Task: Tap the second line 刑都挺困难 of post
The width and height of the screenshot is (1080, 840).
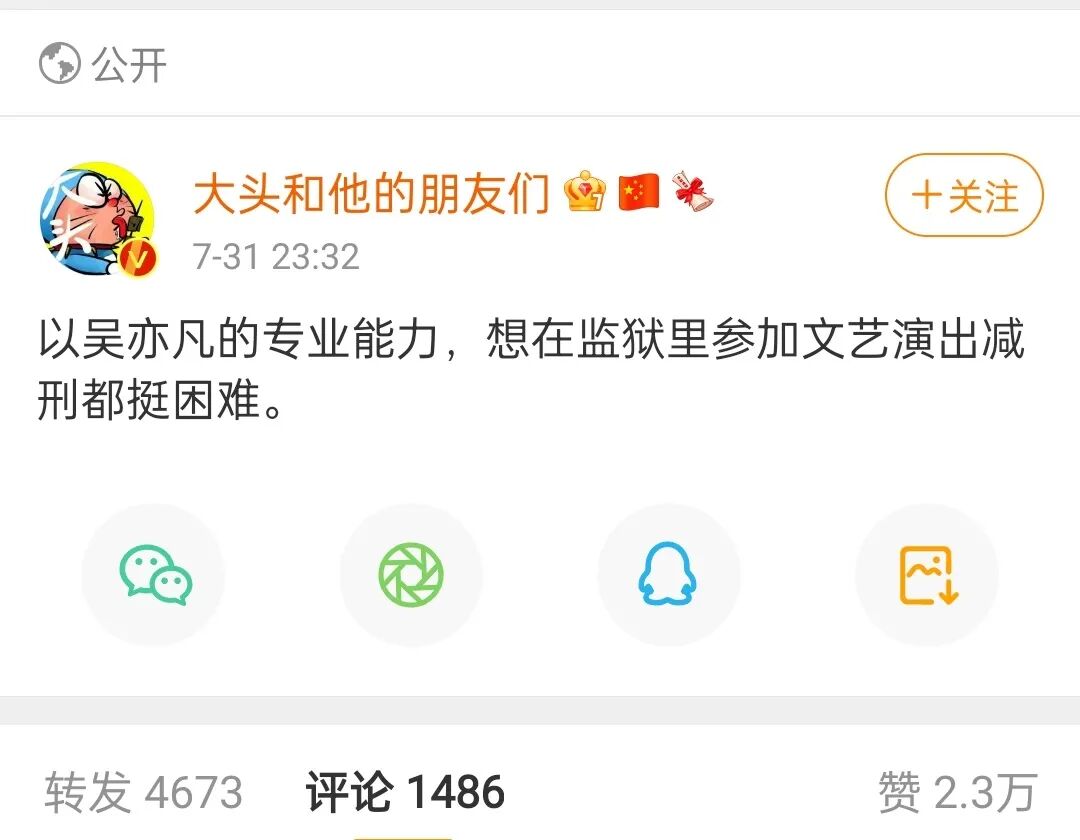Action: pos(159,401)
